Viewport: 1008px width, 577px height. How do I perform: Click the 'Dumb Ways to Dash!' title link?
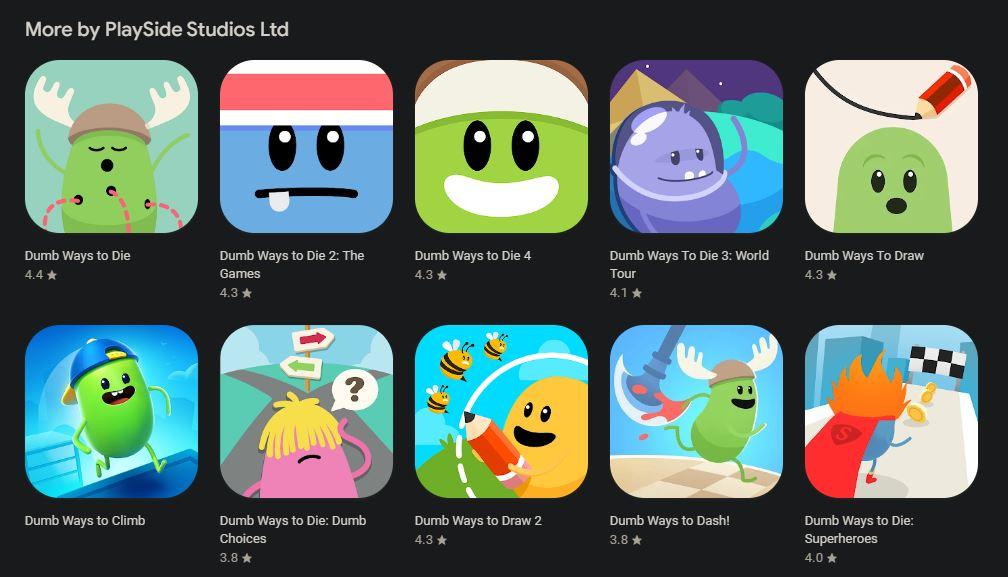669,520
